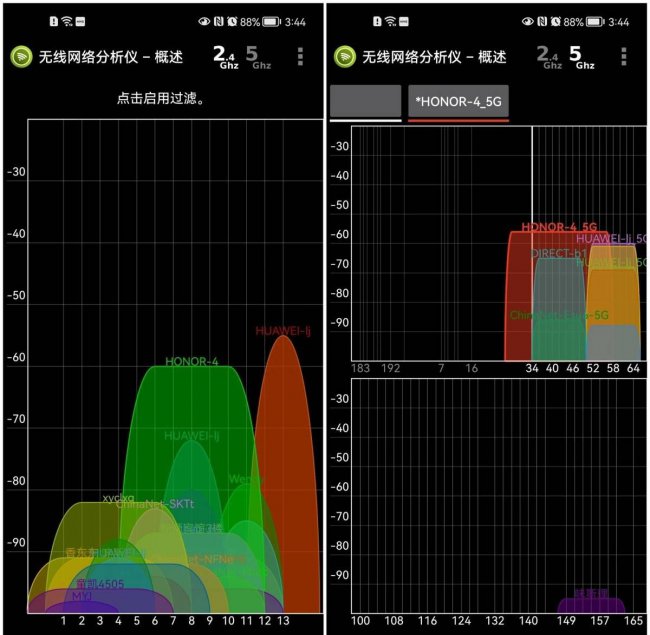Tap the HONOR-4 network label in left chart
Viewport: 650px width, 635px height.
(x=192, y=361)
